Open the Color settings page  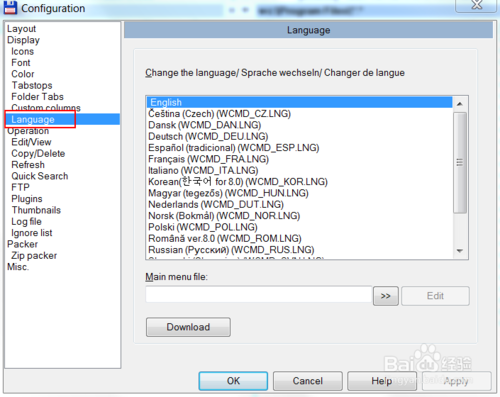click(23, 74)
